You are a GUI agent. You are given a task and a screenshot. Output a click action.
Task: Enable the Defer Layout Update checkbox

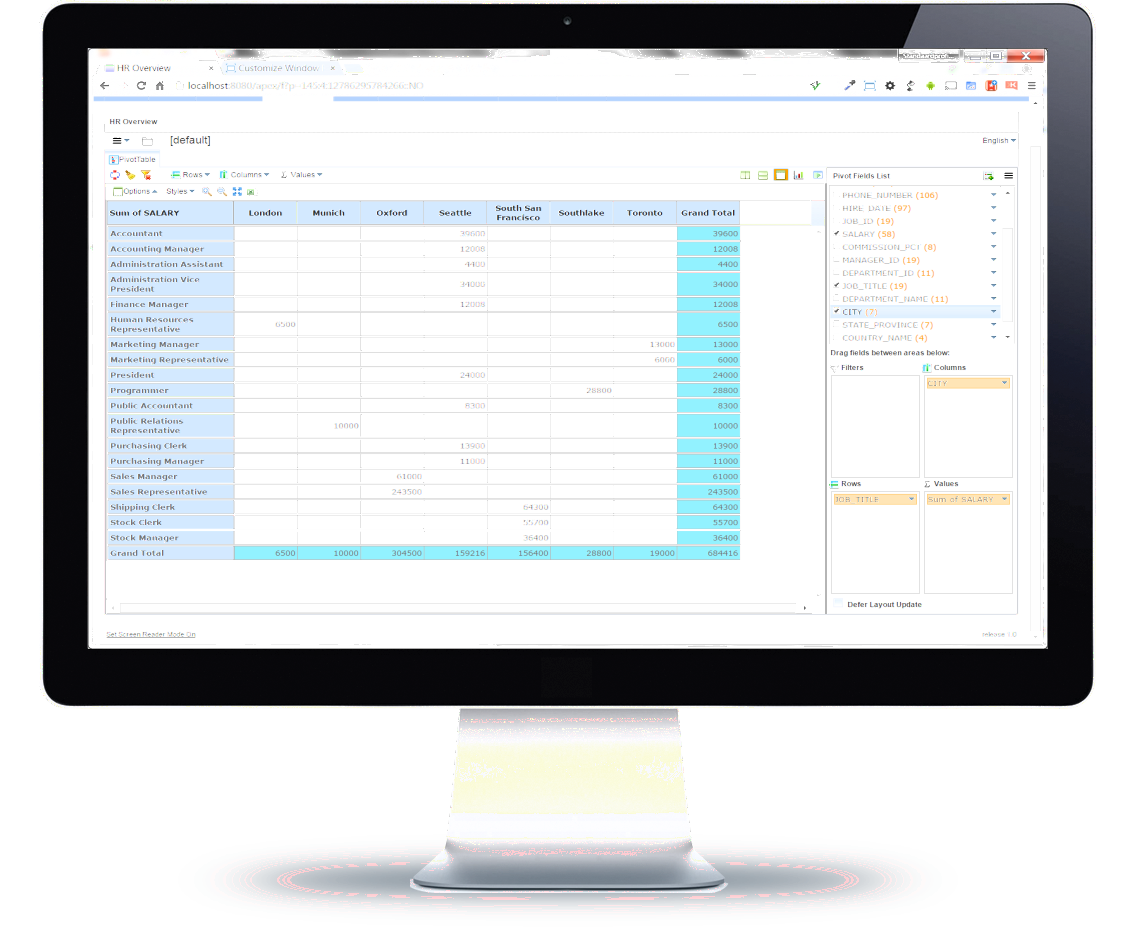838,604
